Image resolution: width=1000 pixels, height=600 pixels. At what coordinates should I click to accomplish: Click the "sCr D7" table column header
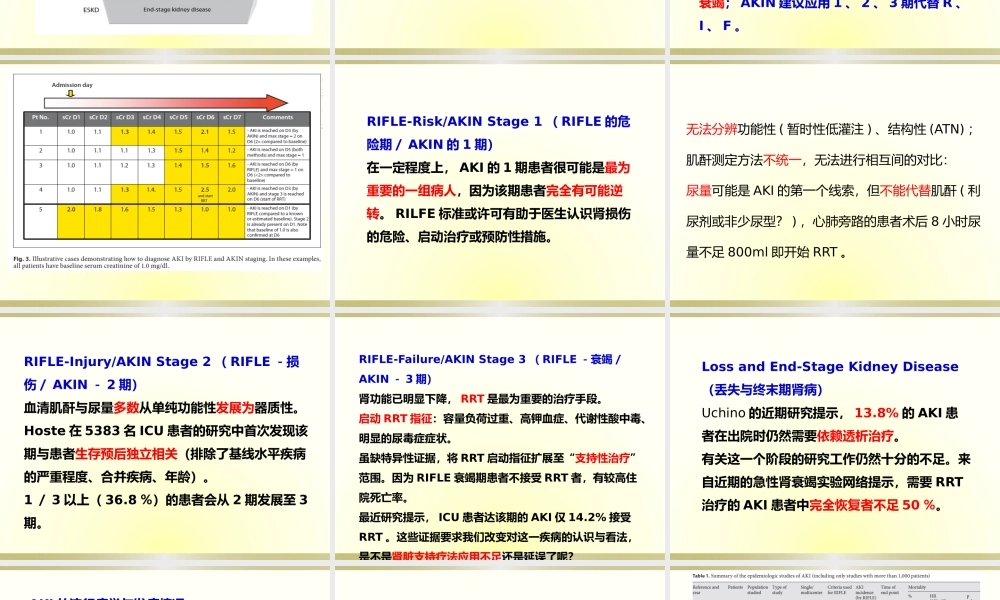232,117
